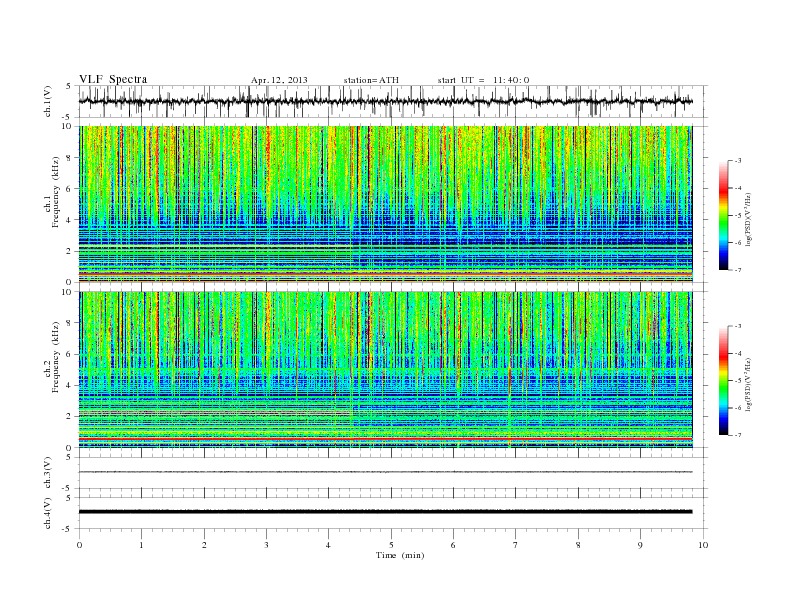This screenshot has width=792, height=612.
Task: Click the 'station=ATH' label
Action: coord(371,80)
